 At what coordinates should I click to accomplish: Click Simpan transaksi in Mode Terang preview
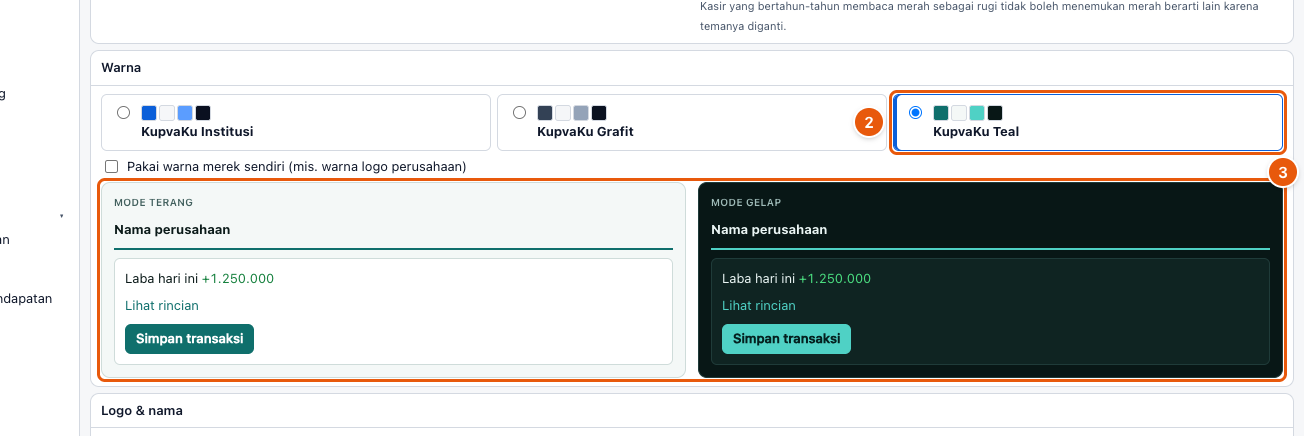[190, 339]
